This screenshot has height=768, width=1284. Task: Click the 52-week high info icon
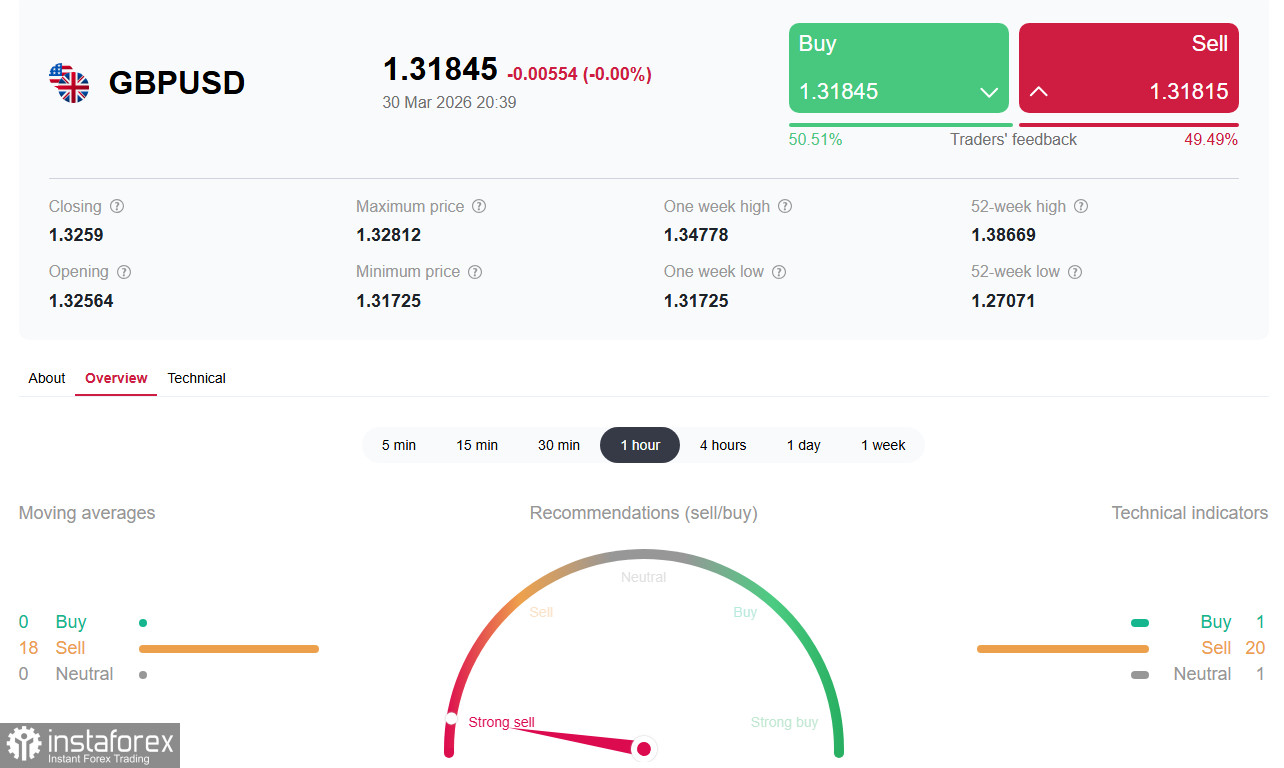[1081, 206]
